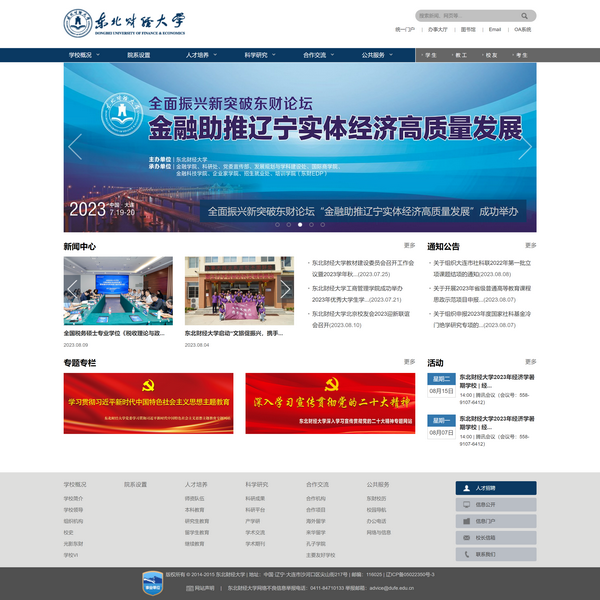
Task: Click the search magnifier icon
Action: pyautogui.click(x=525, y=16)
